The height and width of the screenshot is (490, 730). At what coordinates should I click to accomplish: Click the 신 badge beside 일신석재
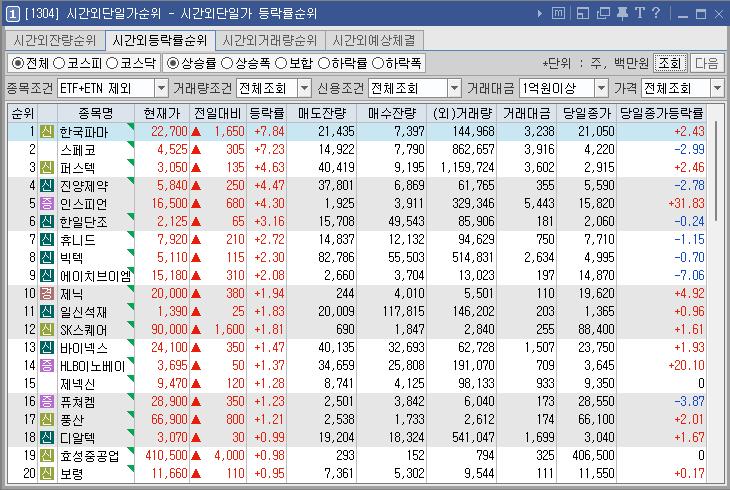pyautogui.click(x=47, y=312)
